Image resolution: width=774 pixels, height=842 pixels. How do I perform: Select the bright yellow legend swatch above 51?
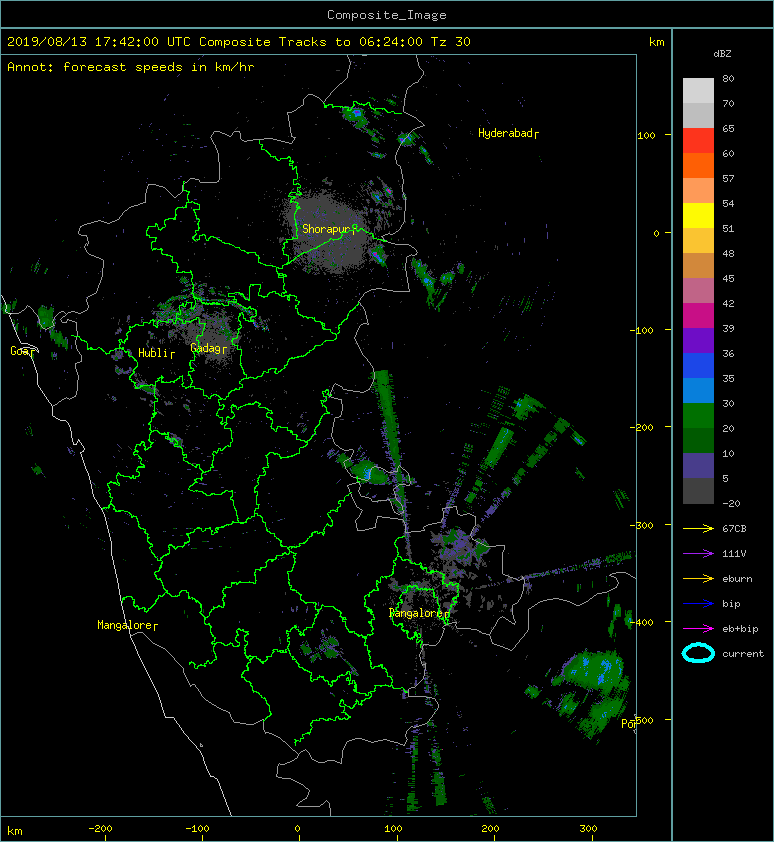coord(698,215)
